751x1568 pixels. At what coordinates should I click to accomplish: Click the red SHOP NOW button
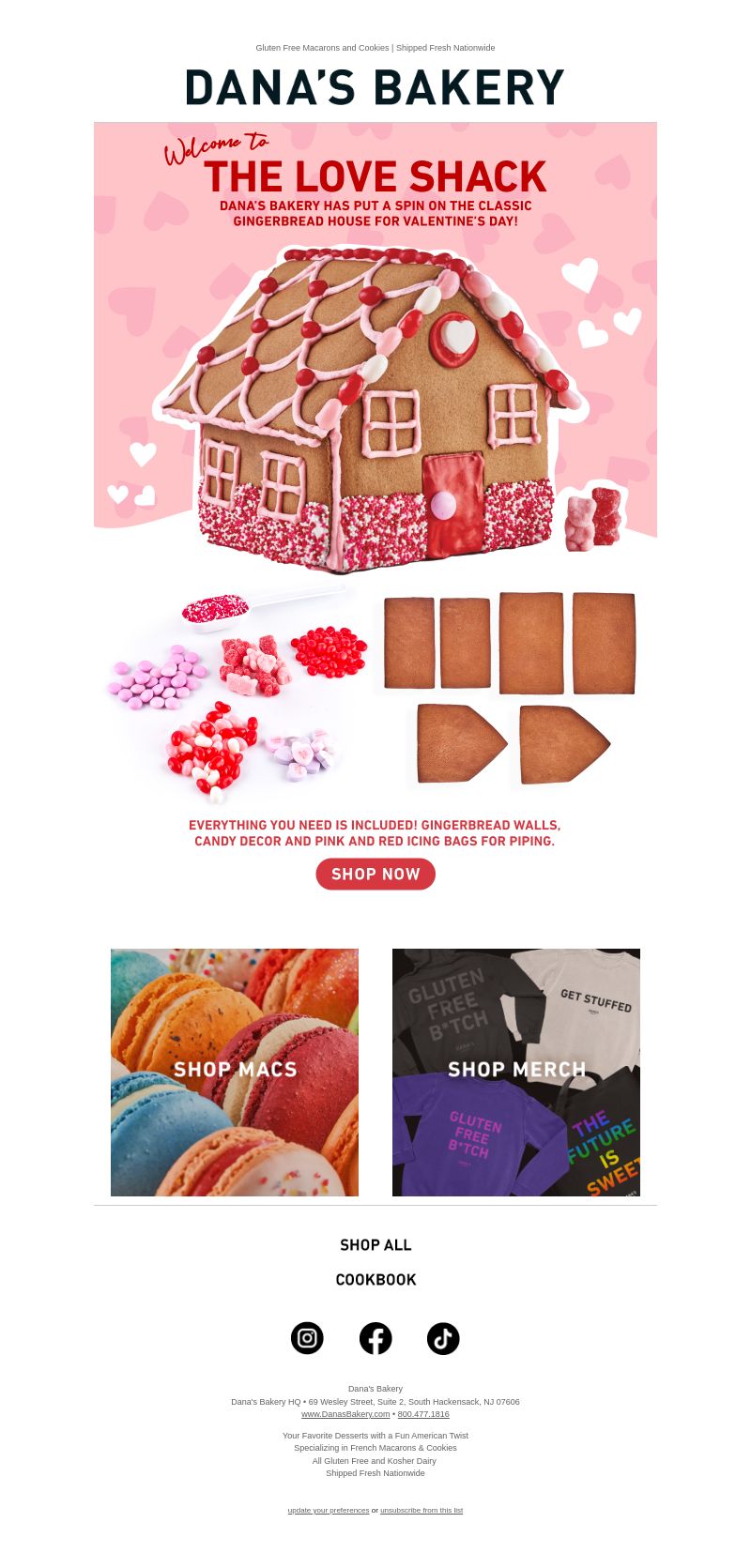point(375,874)
